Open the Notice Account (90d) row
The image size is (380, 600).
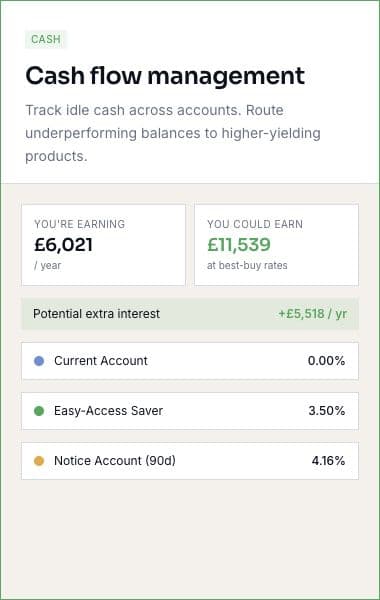[x=190, y=461]
